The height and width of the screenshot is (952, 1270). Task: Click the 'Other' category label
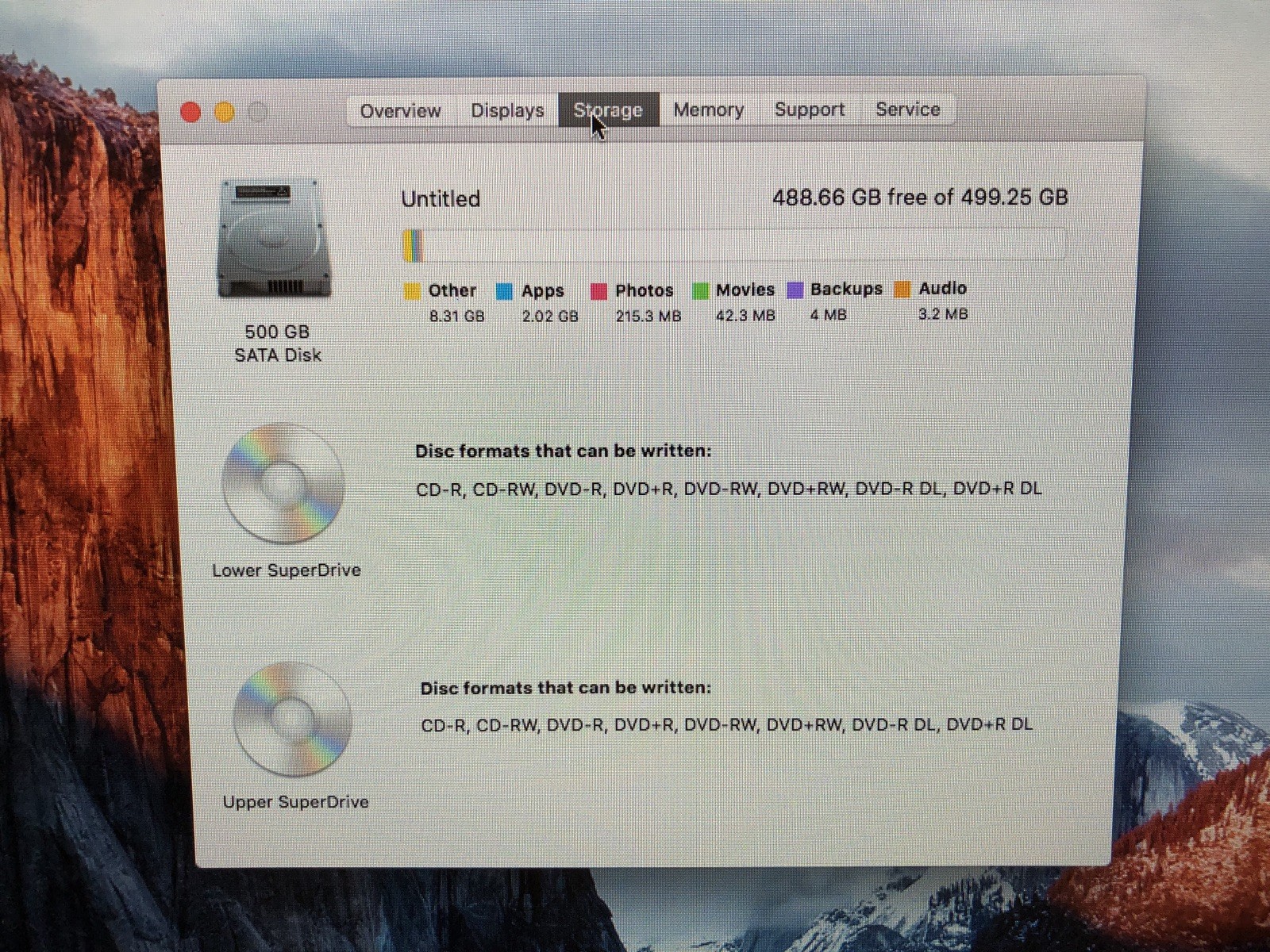pyautogui.click(x=452, y=290)
